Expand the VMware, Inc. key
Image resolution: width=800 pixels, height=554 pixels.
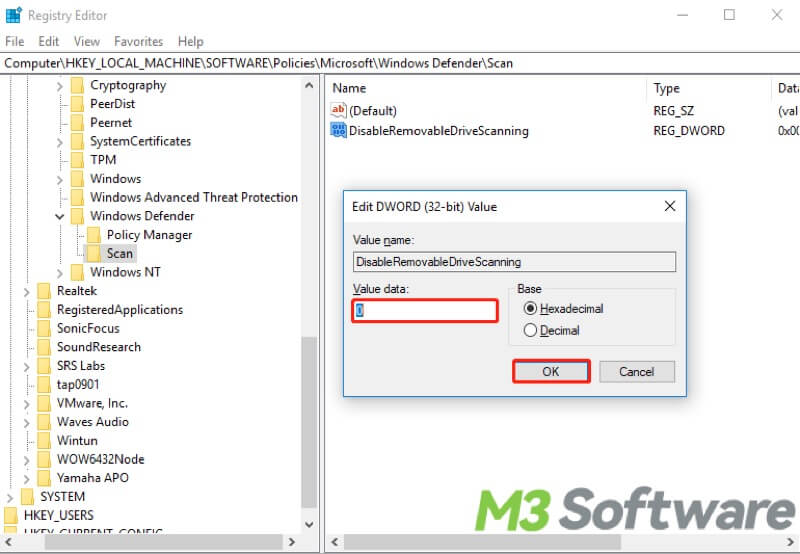[27, 404]
